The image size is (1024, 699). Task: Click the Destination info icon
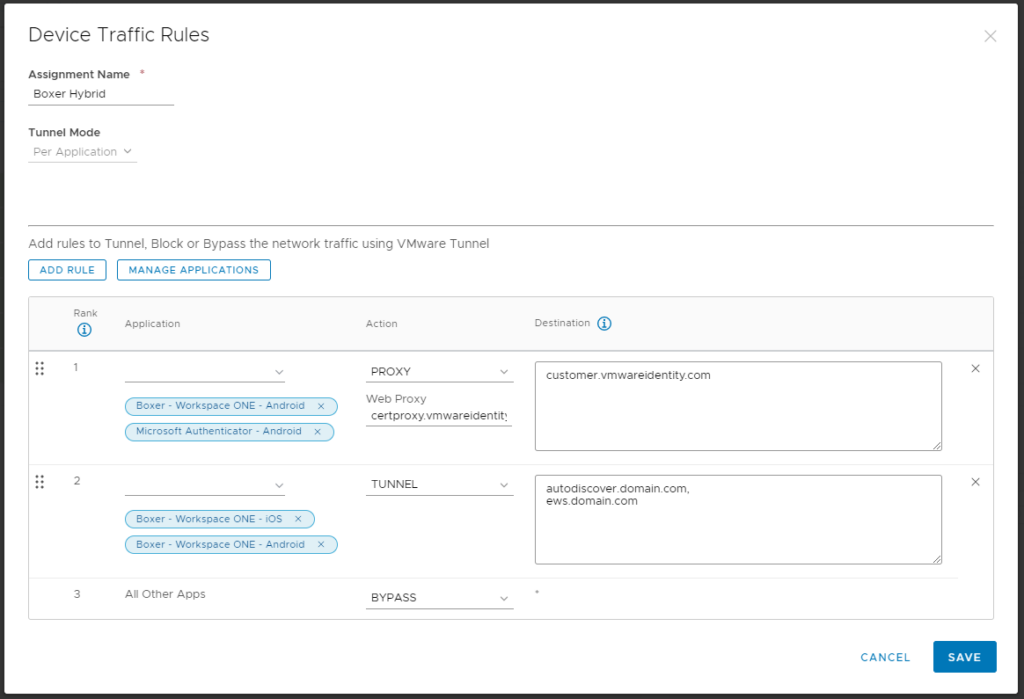coord(605,323)
